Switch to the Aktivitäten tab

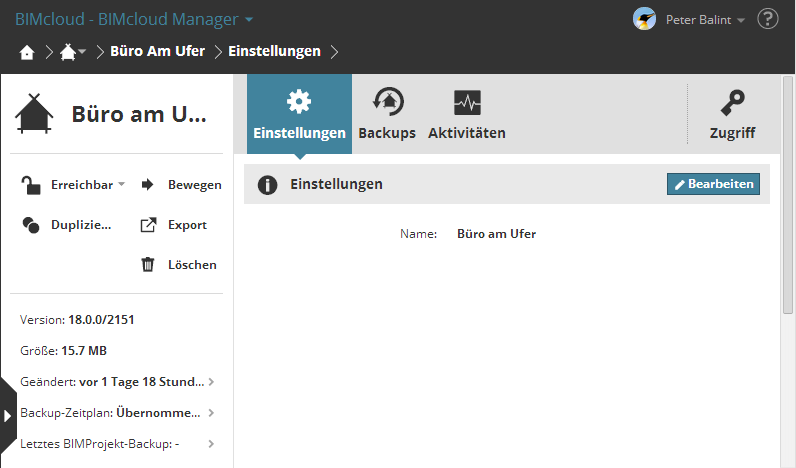tap(467, 114)
